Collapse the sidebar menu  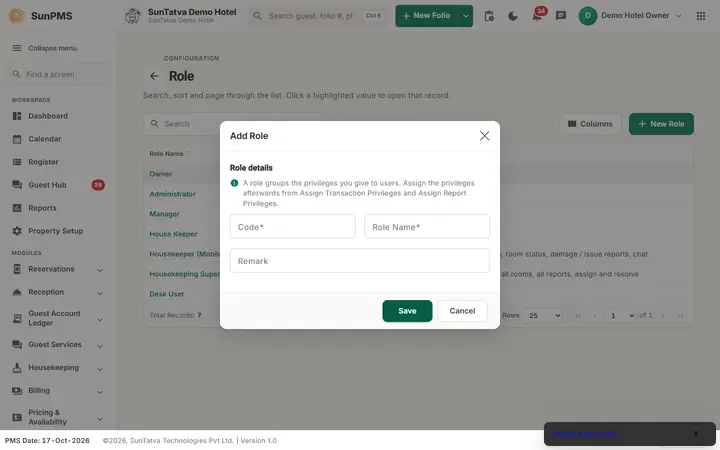coord(45,48)
